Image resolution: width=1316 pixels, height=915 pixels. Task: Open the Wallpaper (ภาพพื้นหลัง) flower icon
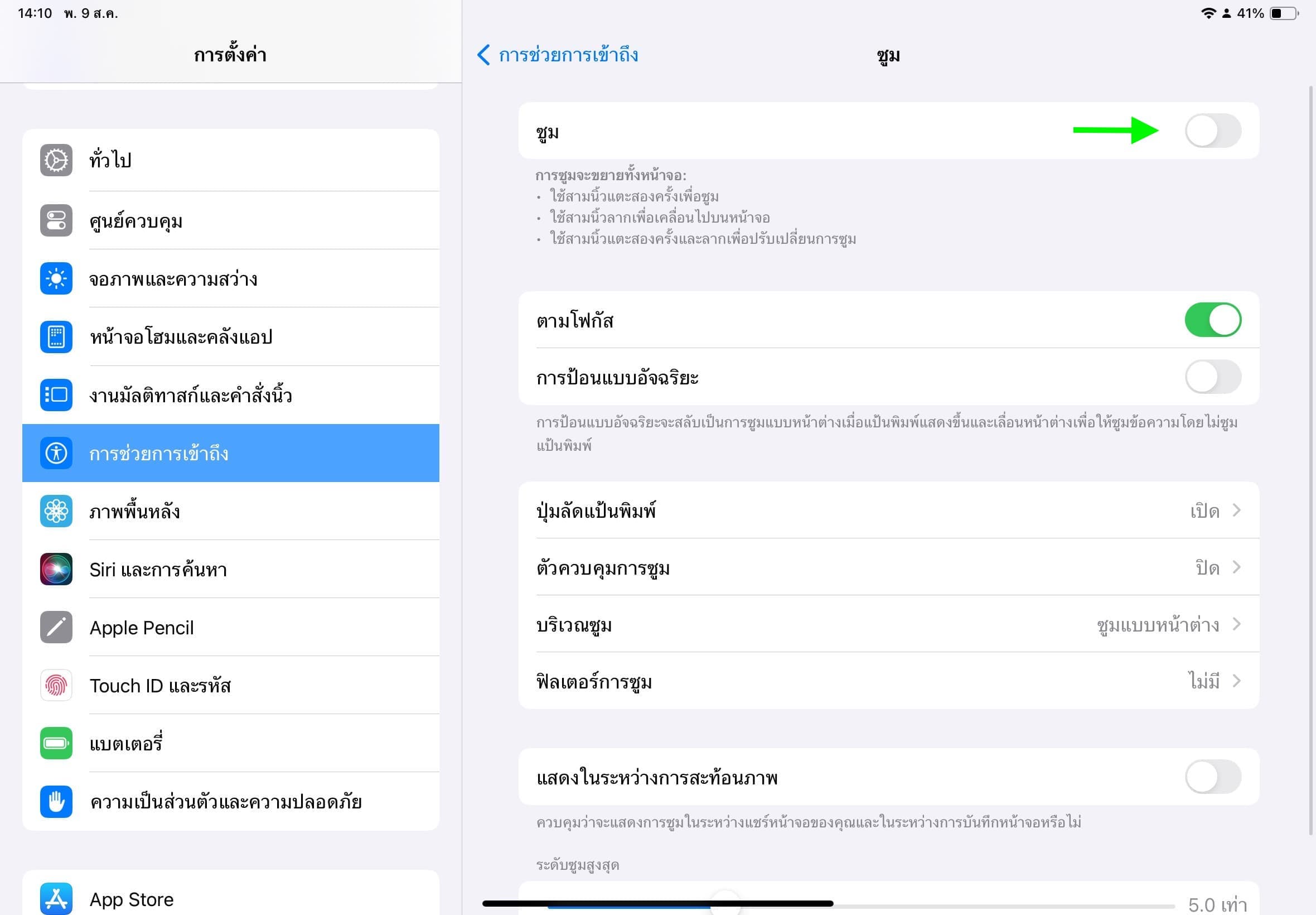click(x=56, y=511)
